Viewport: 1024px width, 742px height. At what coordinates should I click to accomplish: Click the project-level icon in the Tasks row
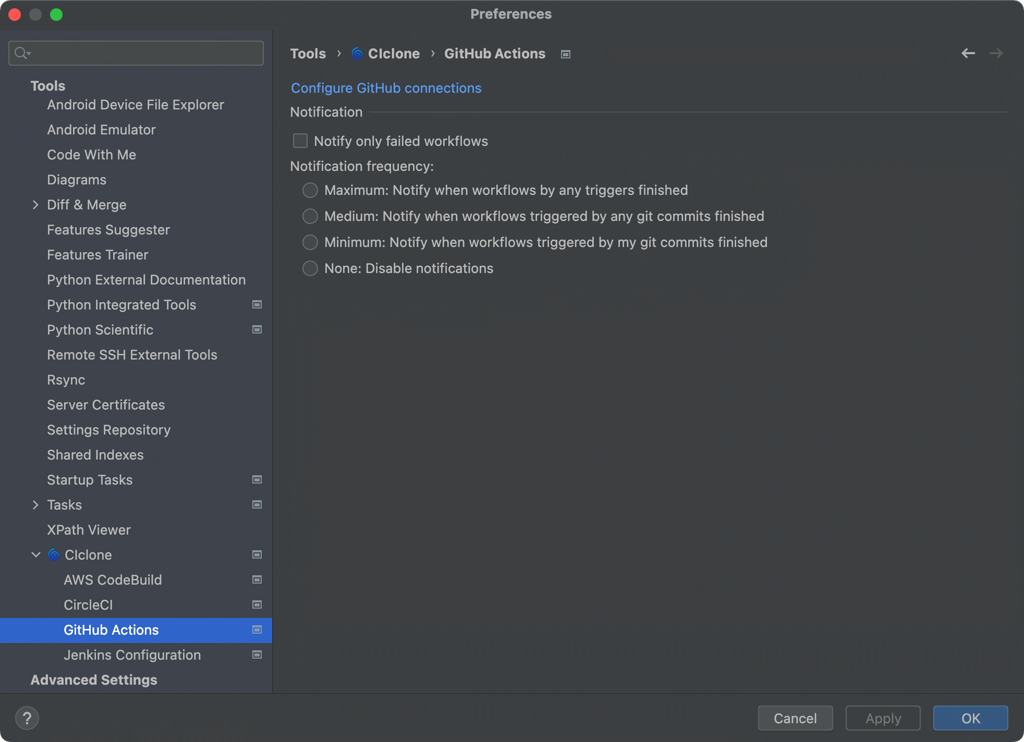(257, 504)
